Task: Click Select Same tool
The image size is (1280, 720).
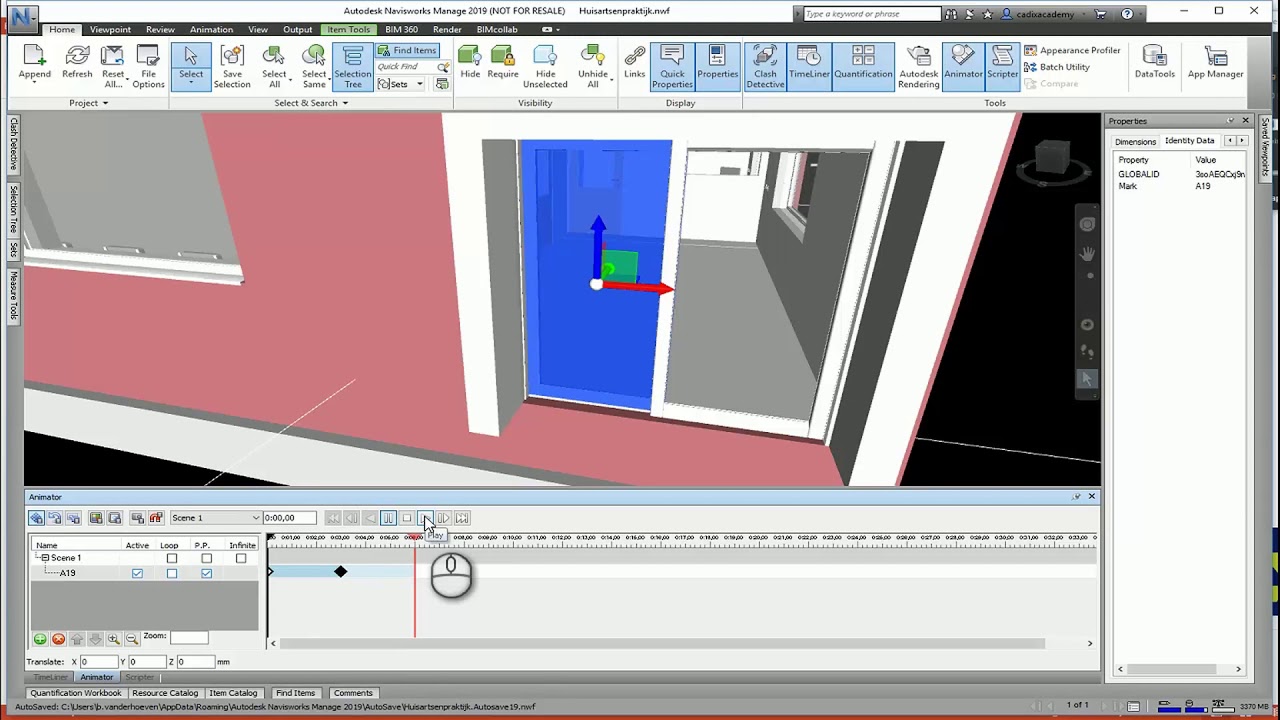Action: 314,67
